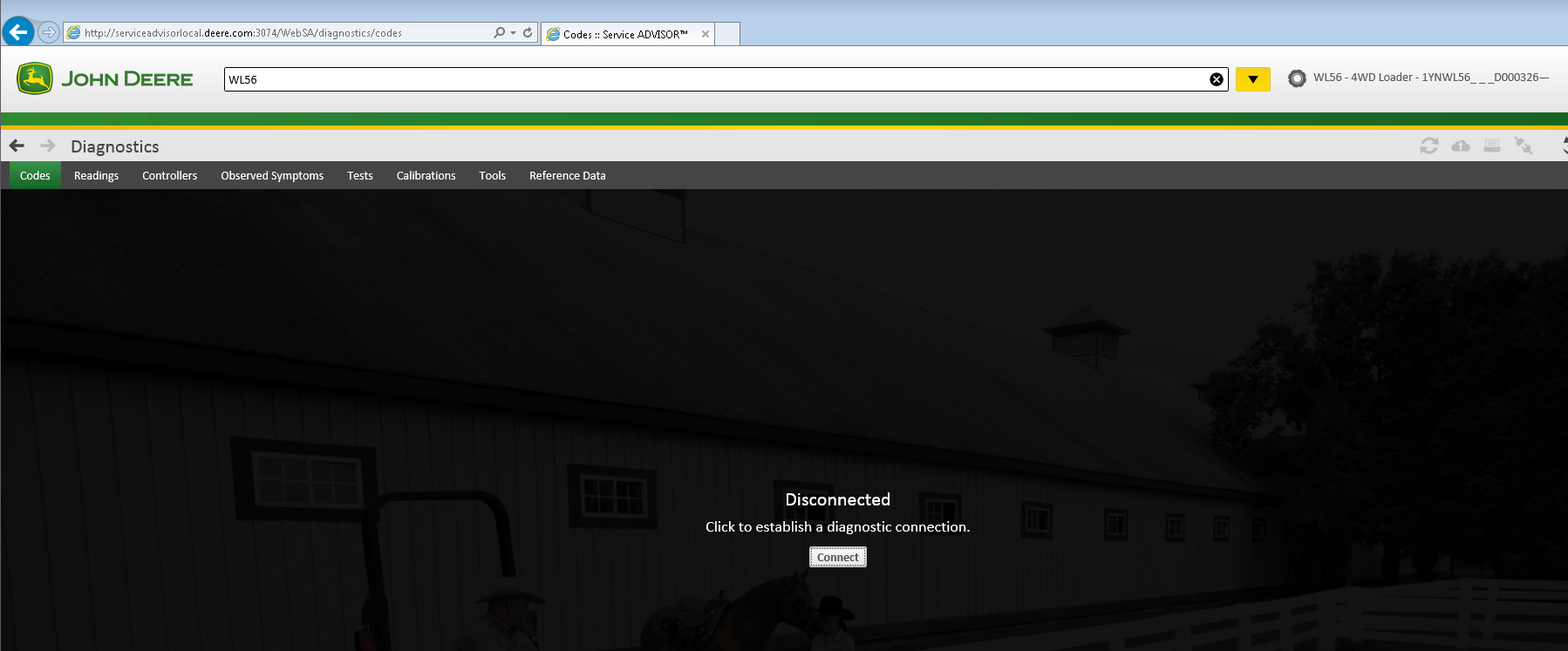Open the Reference Data tab
This screenshot has width=1568, height=651.
(x=567, y=175)
